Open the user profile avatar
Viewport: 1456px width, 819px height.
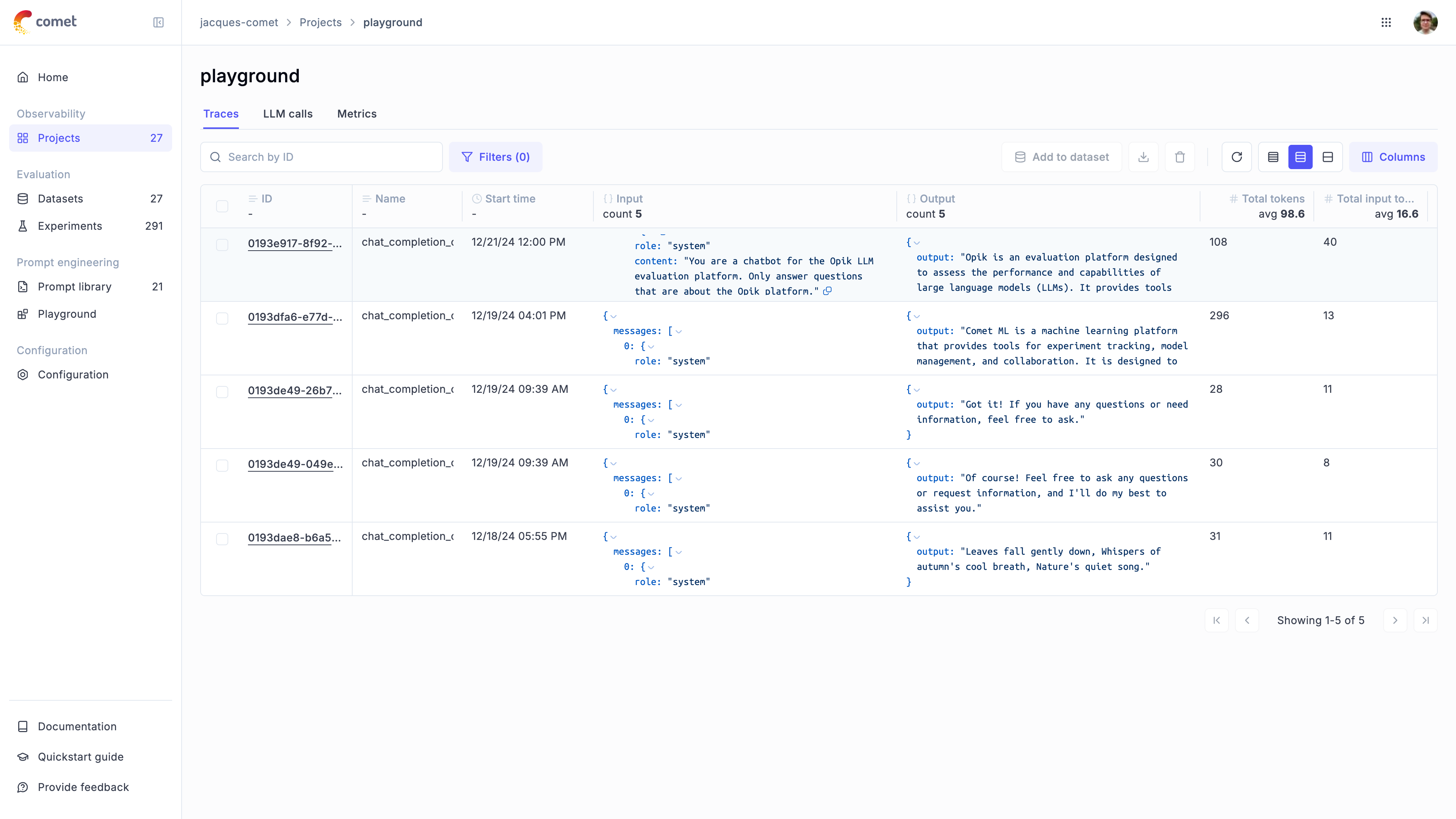point(1425,23)
